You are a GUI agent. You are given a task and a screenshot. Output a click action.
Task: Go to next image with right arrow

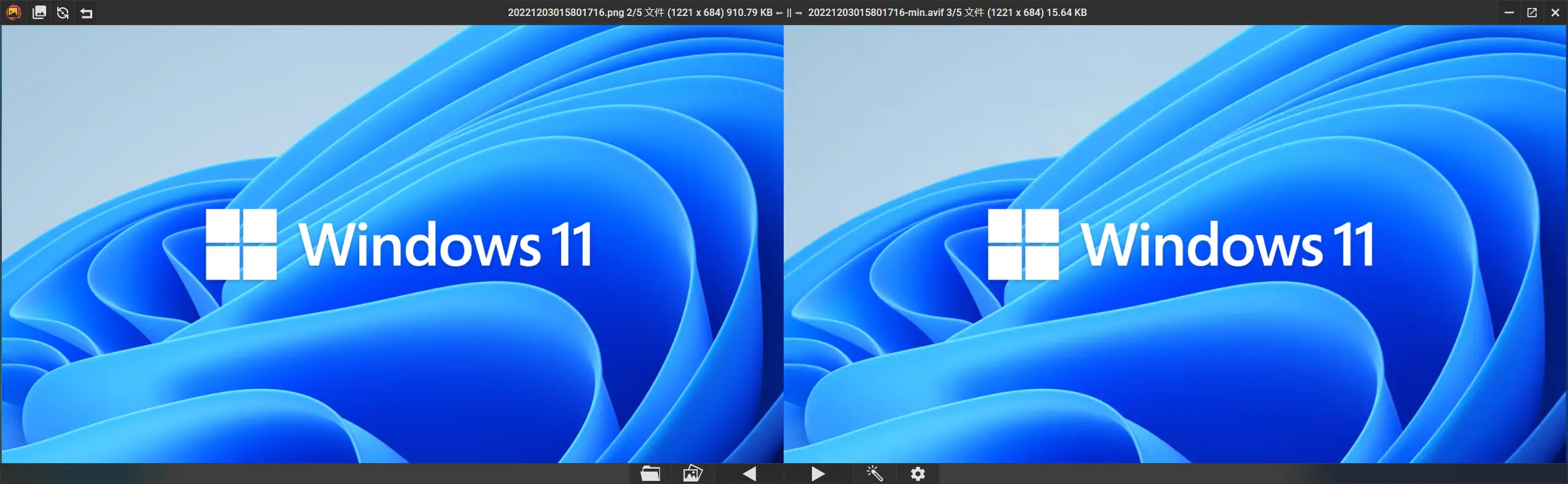(x=818, y=474)
